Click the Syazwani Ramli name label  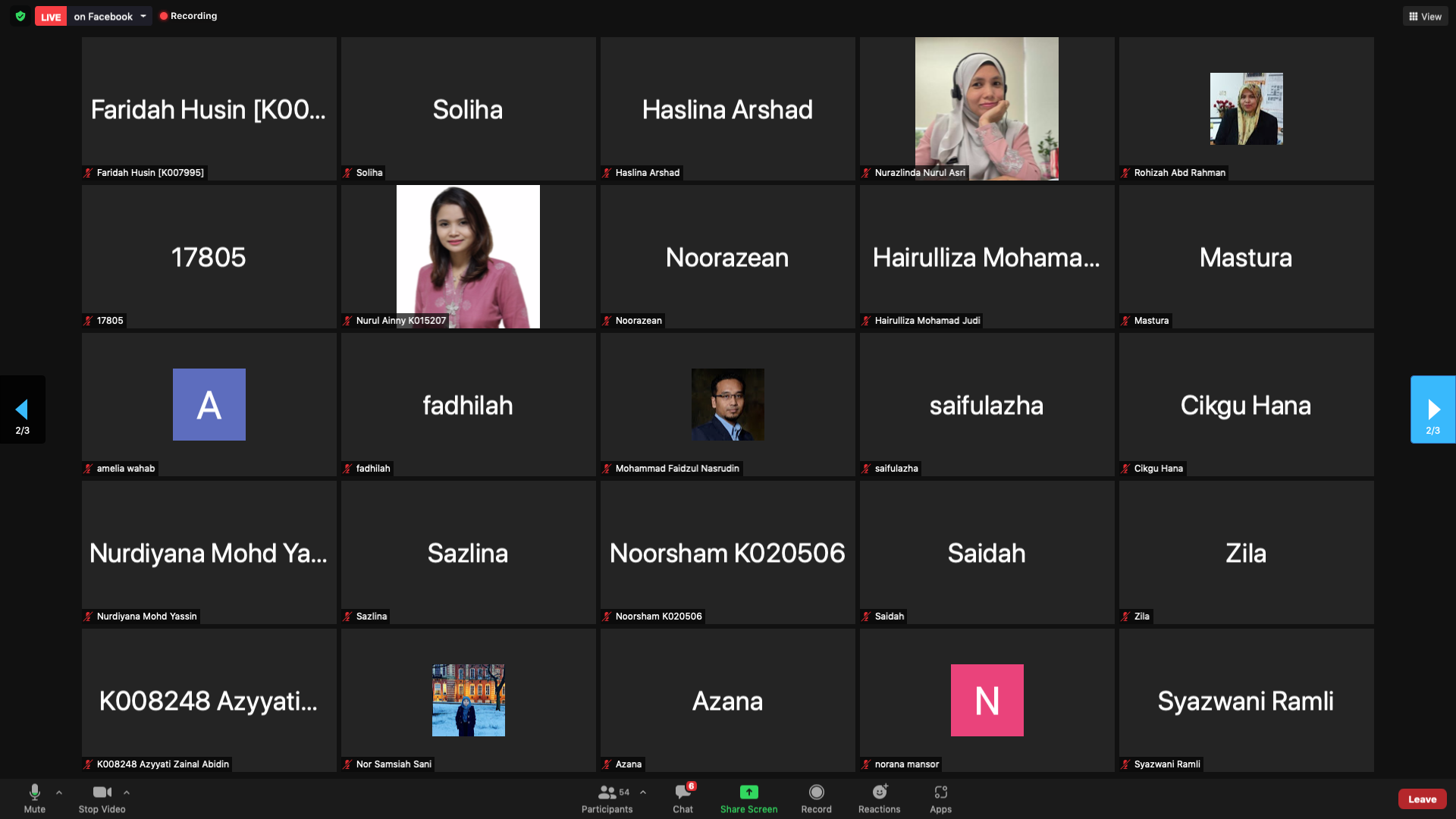[x=1167, y=764]
